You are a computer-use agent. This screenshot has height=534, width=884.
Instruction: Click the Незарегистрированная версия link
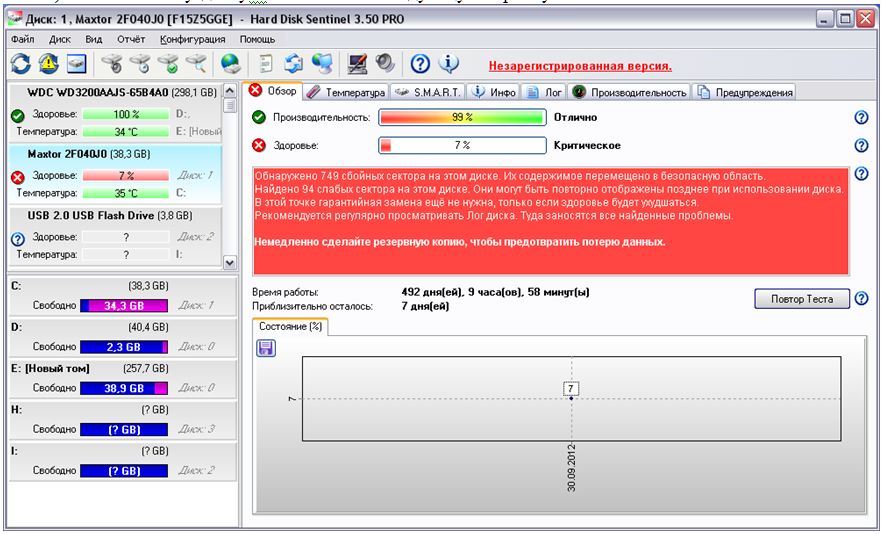click(580, 66)
